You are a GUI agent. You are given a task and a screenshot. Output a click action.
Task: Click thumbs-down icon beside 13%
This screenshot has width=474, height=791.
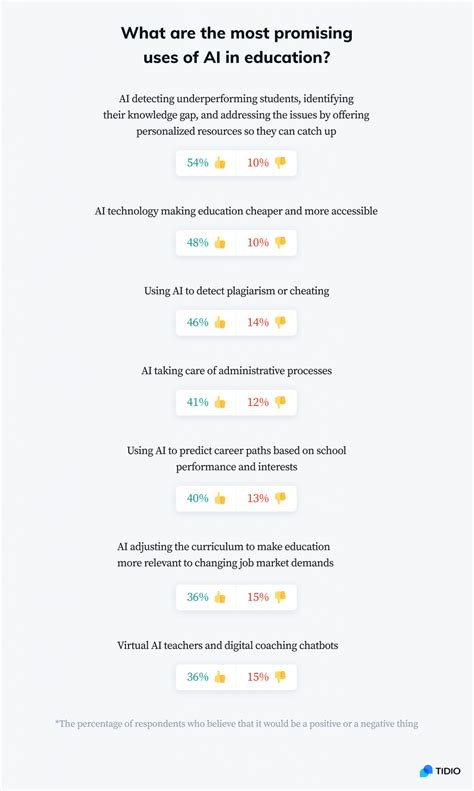[x=280, y=498]
